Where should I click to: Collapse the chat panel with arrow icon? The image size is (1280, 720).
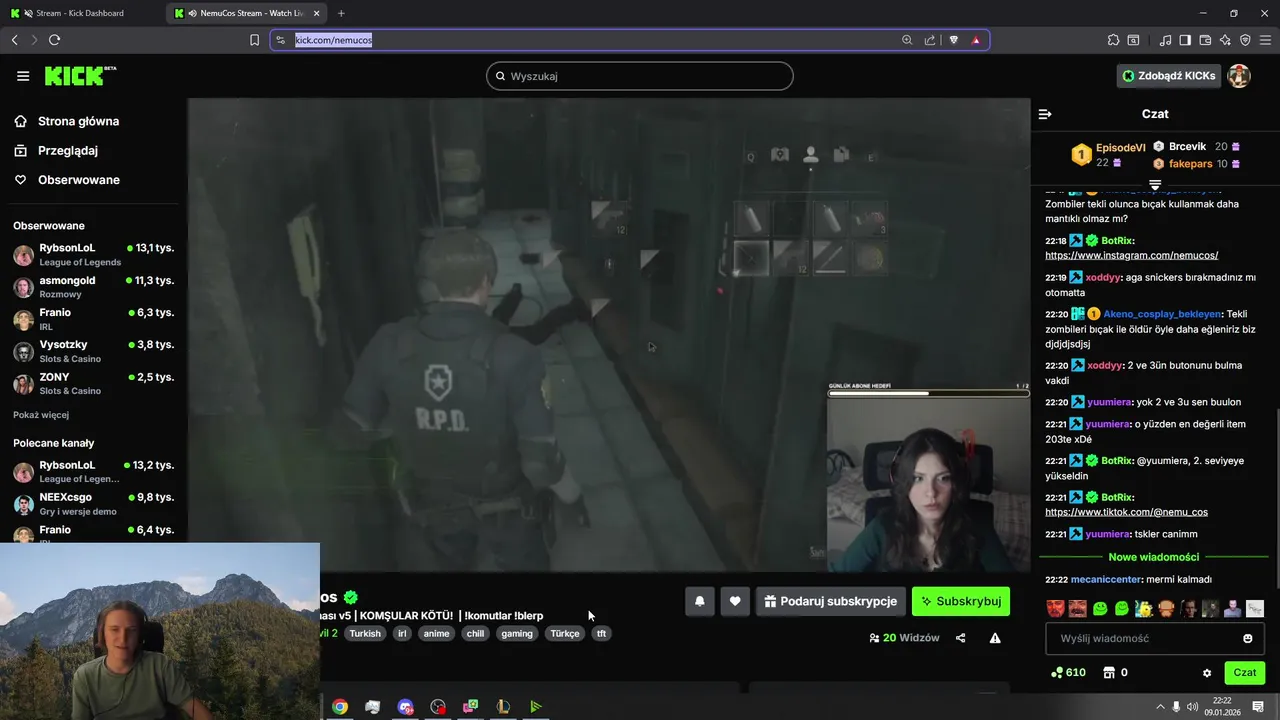click(x=1045, y=114)
